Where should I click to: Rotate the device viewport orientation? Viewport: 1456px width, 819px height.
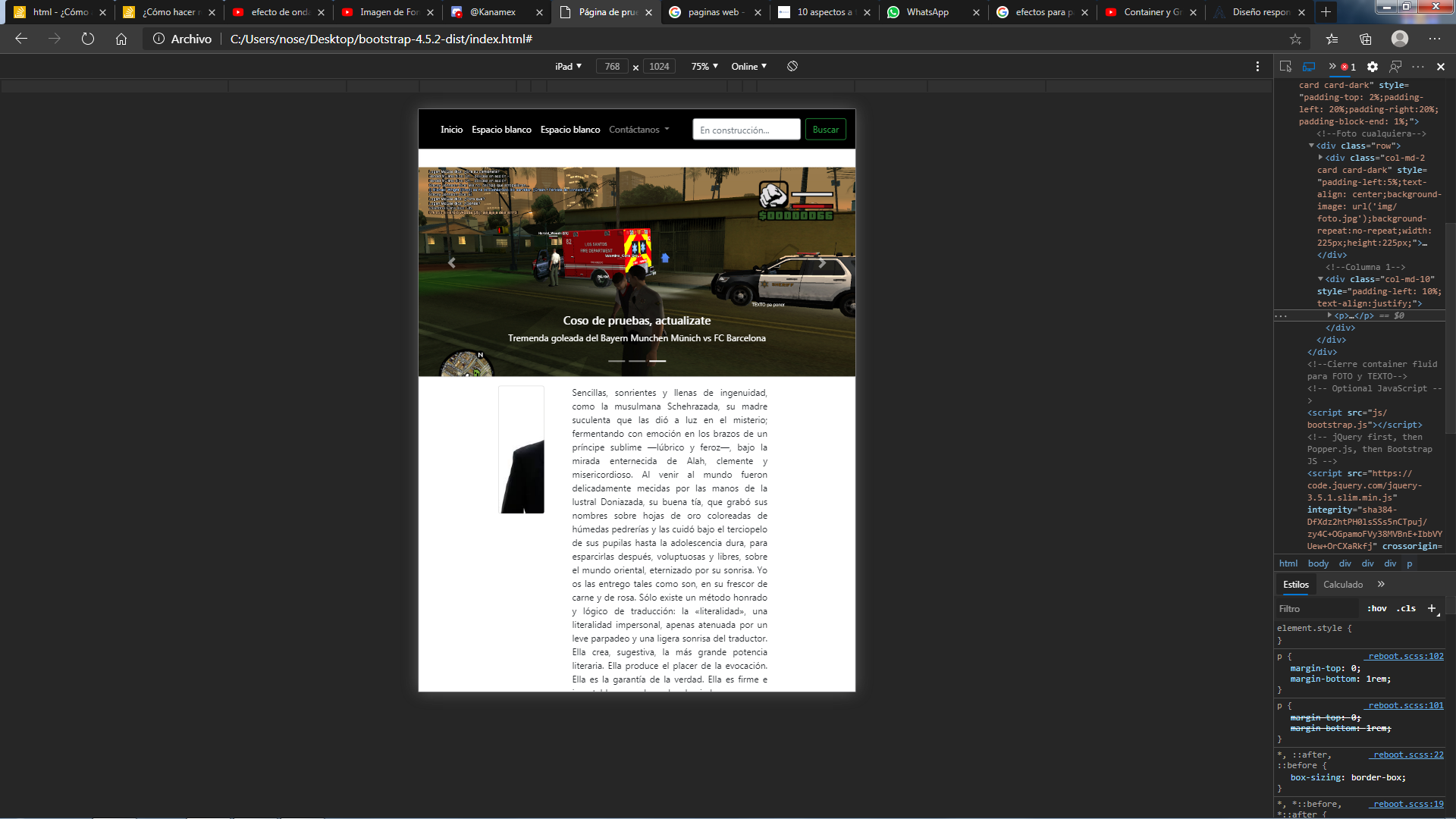coord(792,66)
